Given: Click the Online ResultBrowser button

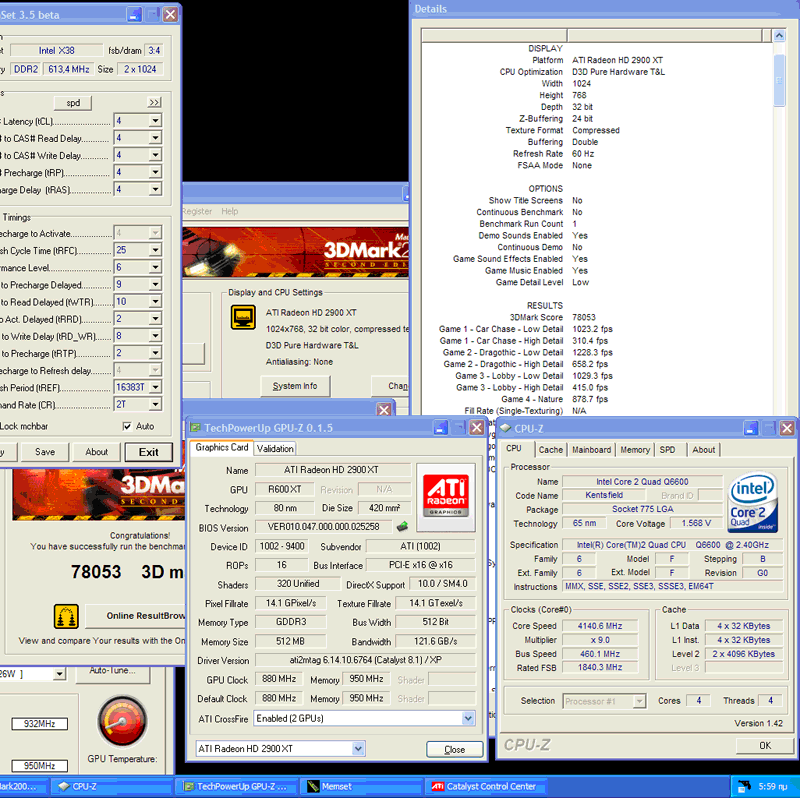Looking at the screenshot, I should (x=135, y=616).
